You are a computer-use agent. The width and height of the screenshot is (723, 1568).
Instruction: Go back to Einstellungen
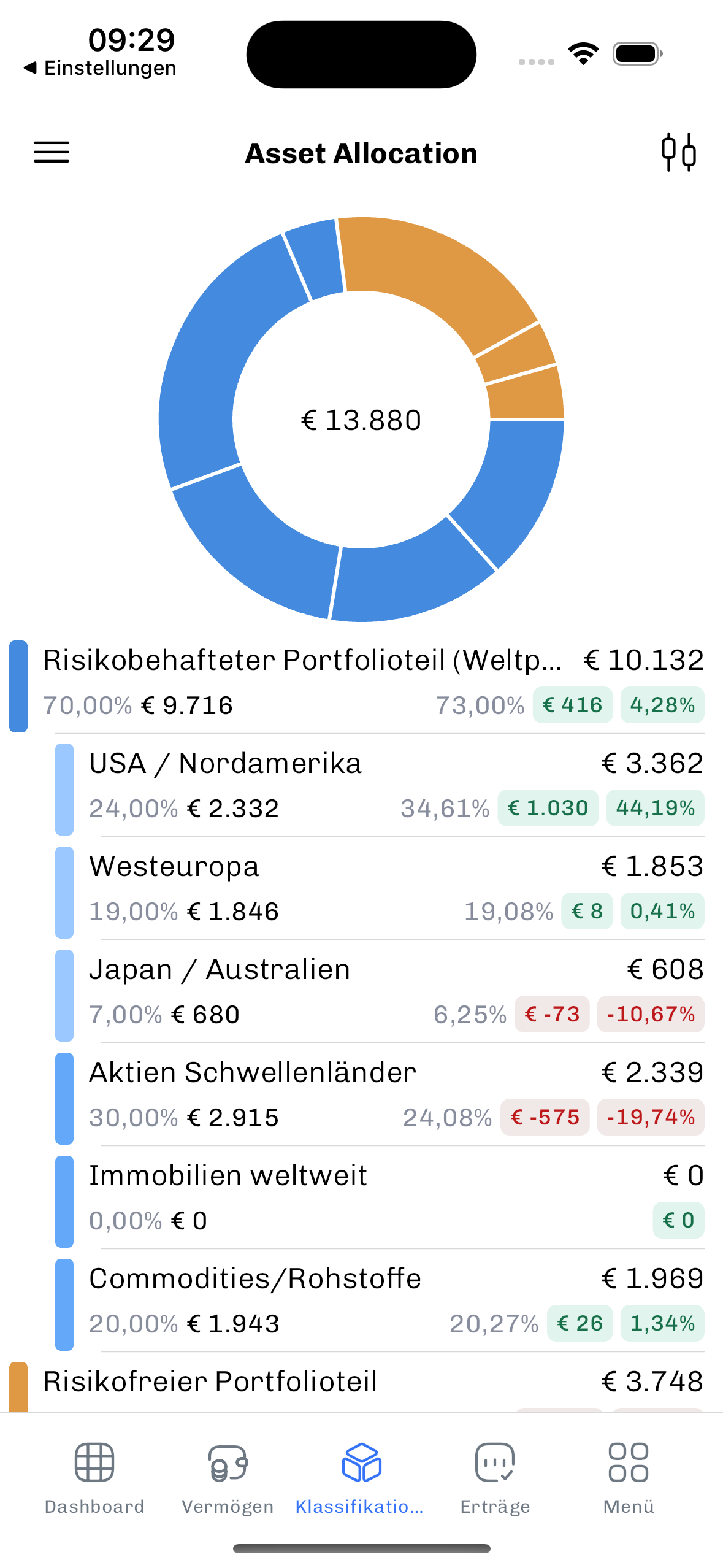[x=100, y=68]
